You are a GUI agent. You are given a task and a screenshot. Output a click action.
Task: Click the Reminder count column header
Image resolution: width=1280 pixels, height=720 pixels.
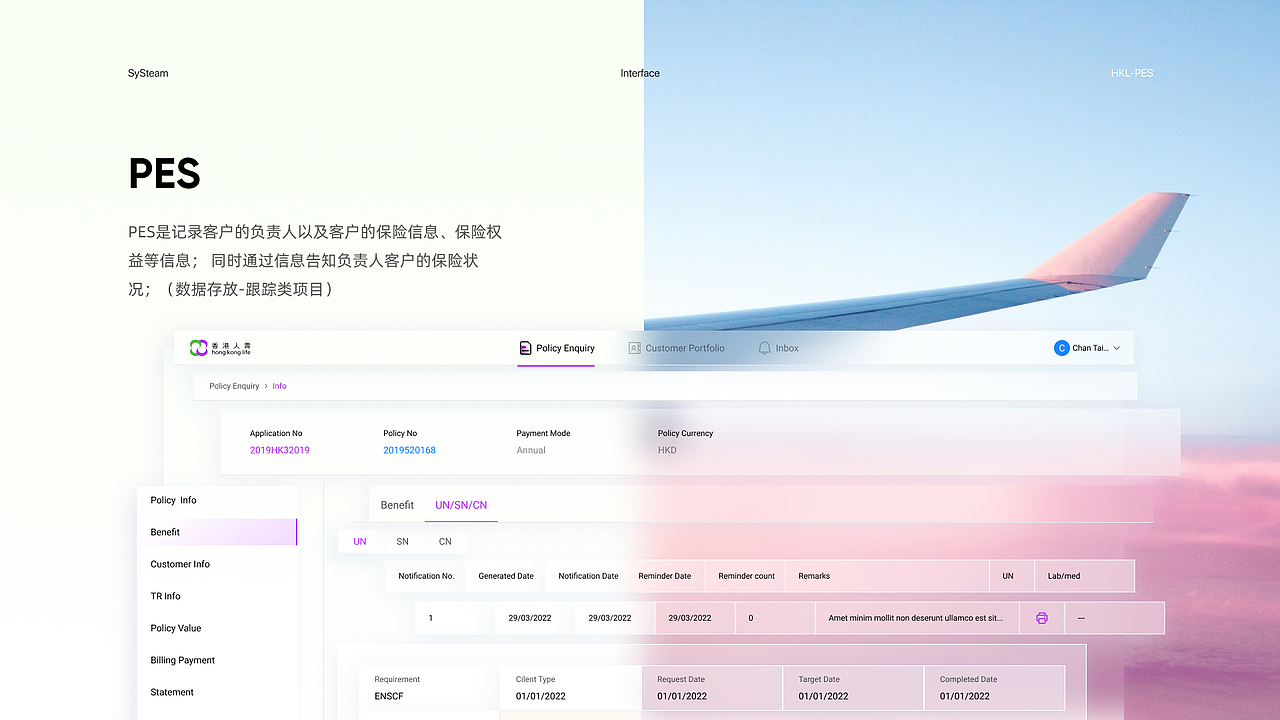click(x=747, y=576)
